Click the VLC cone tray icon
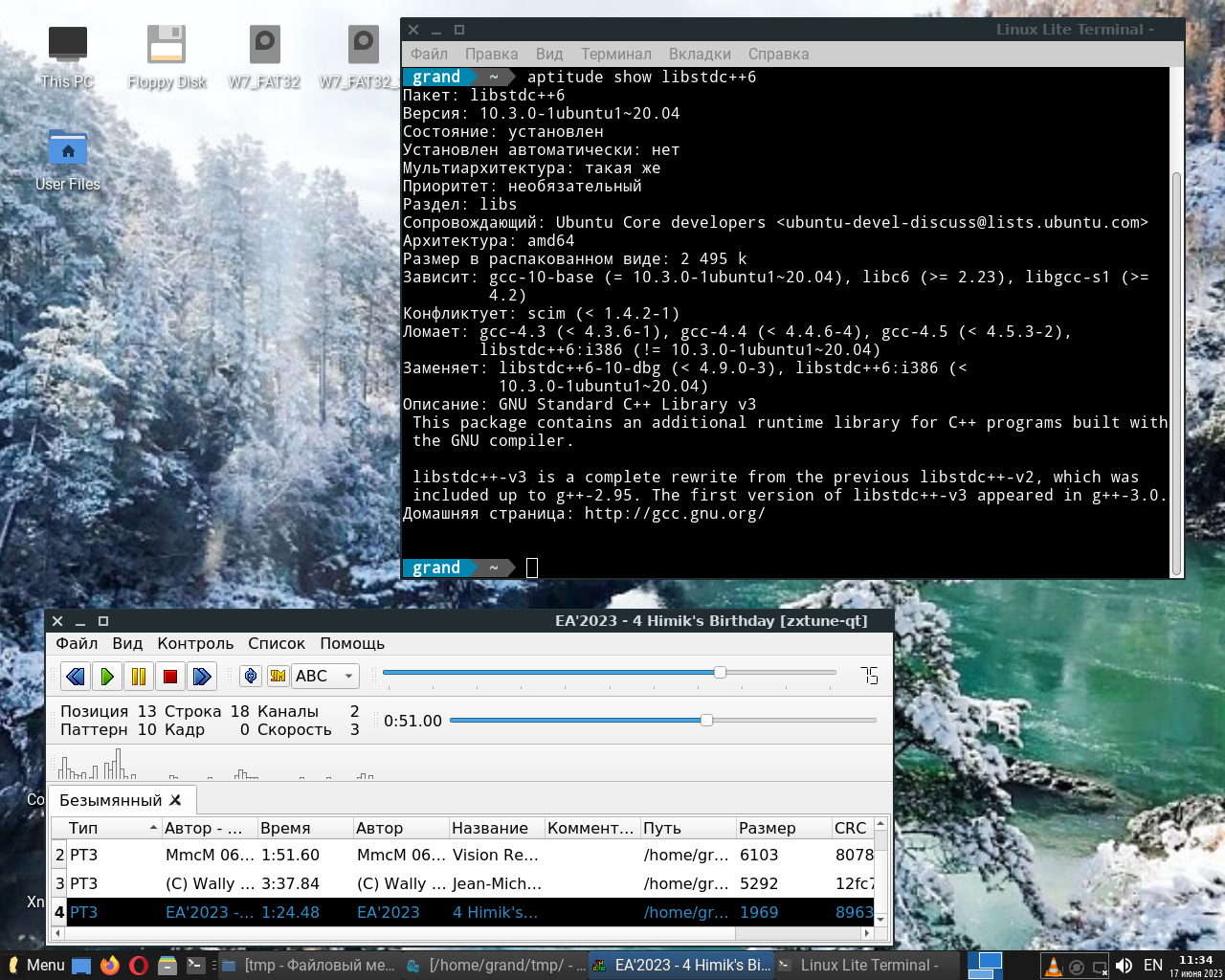The image size is (1225, 980). coord(1053,967)
